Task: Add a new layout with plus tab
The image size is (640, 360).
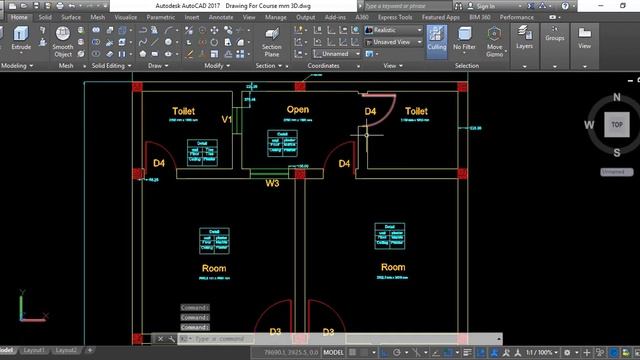Action: (x=89, y=350)
